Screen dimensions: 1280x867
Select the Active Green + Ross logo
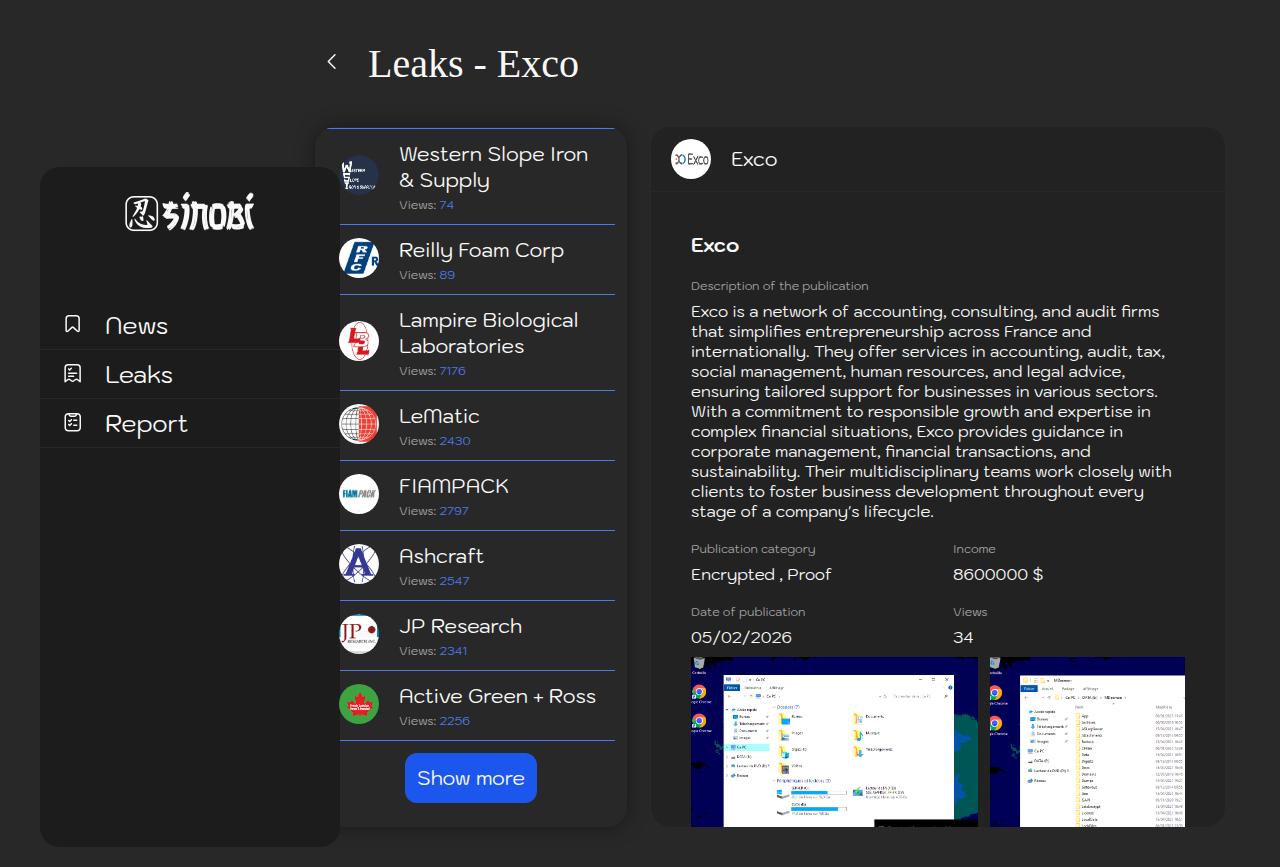[x=359, y=704]
